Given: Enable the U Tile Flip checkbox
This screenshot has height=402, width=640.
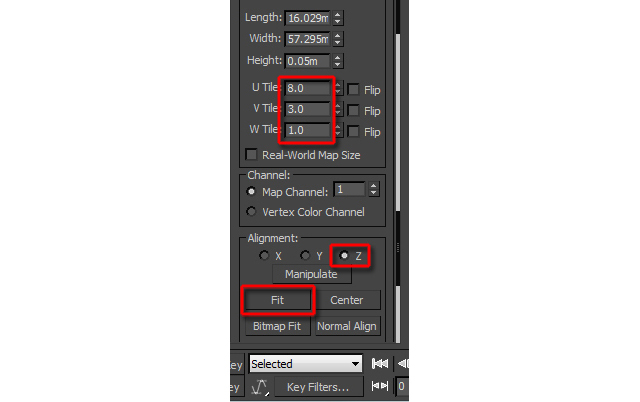Looking at the screenshot, I should pyautogui.click(x=353, y=89).
